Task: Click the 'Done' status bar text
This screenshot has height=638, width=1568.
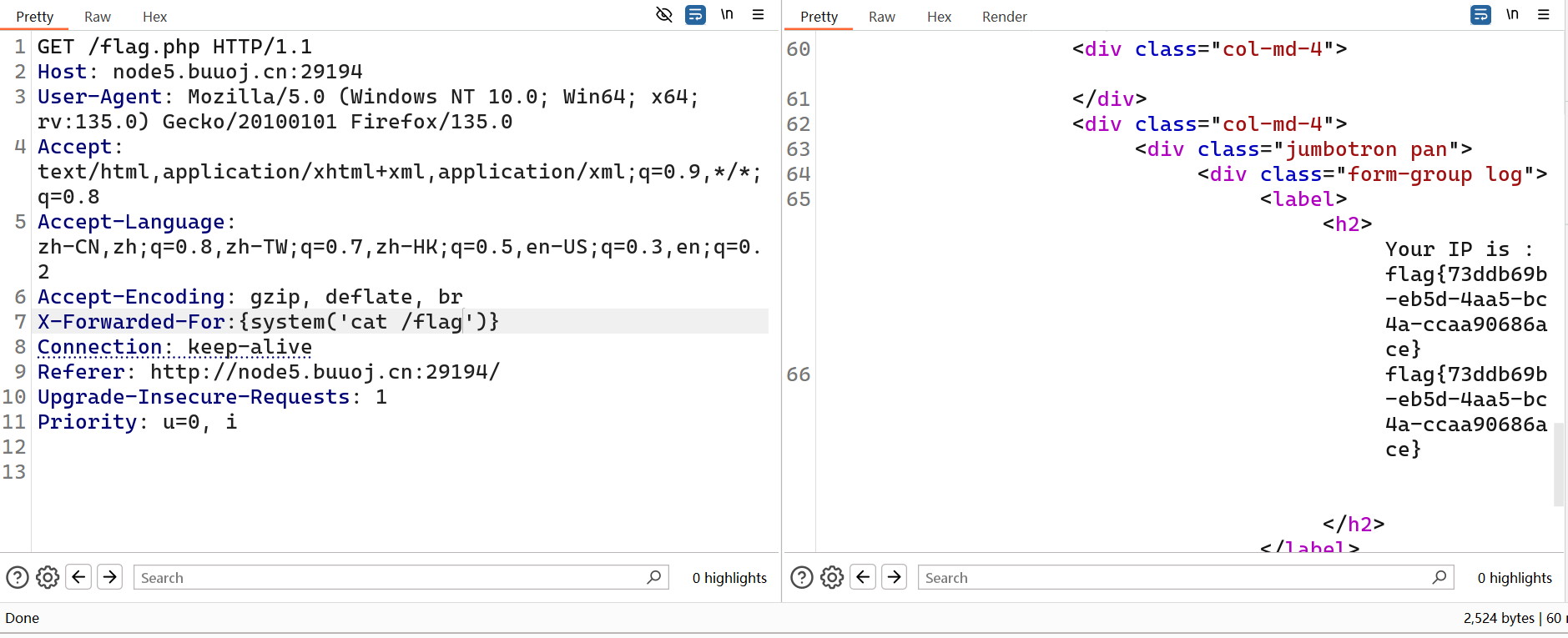Action: pyautogui.click(x=23, y=618)
